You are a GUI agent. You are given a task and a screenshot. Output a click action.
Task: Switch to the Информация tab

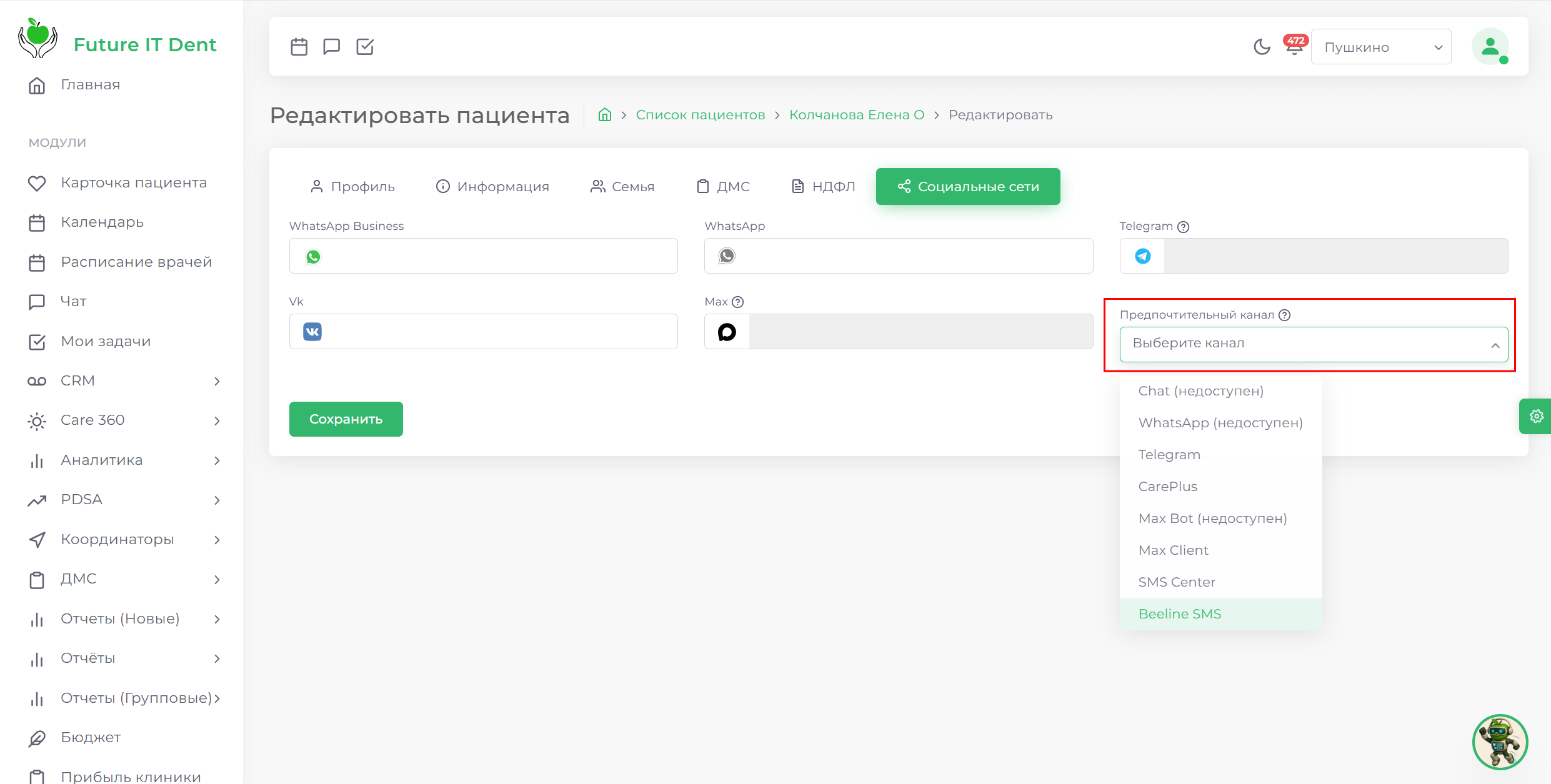tap(492, 187)
